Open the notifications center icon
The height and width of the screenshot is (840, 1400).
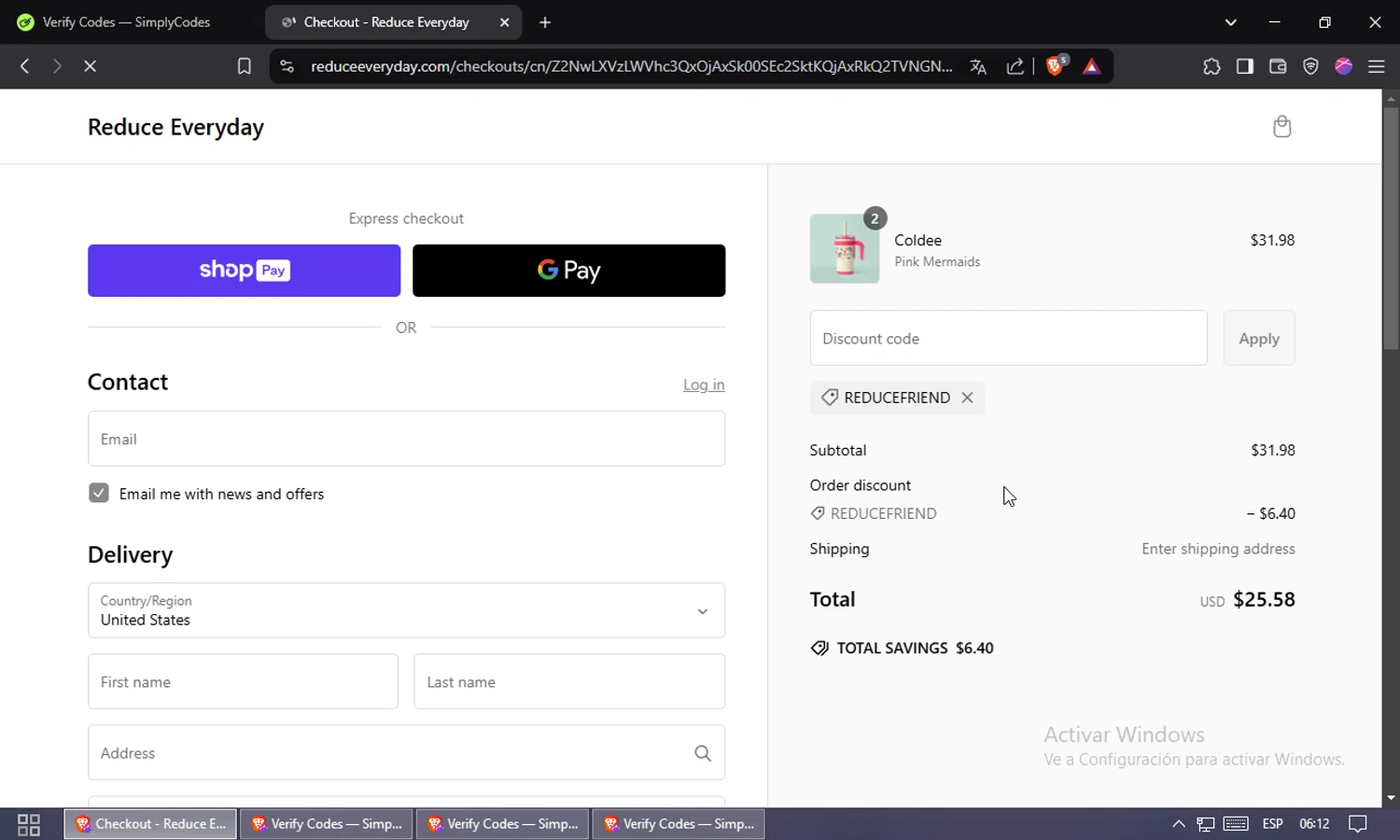1358,824
